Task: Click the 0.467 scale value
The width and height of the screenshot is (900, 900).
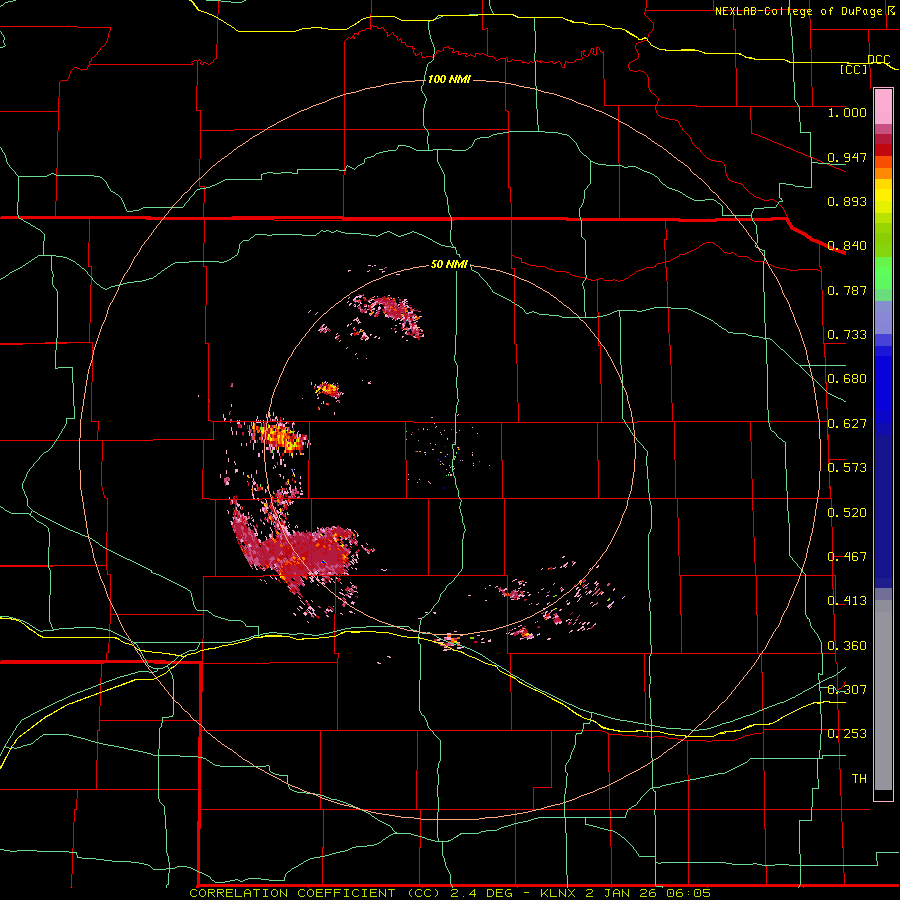Action: (x=847, y=557)
